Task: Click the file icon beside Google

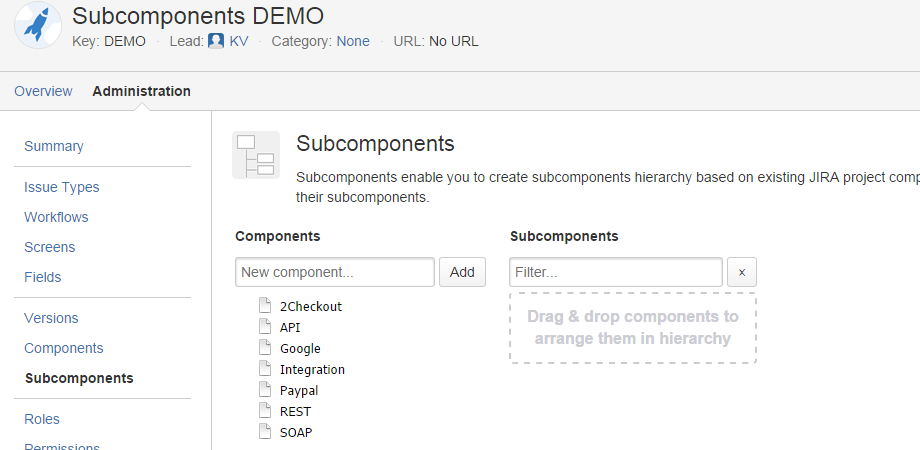Action: tap(265, 348)
